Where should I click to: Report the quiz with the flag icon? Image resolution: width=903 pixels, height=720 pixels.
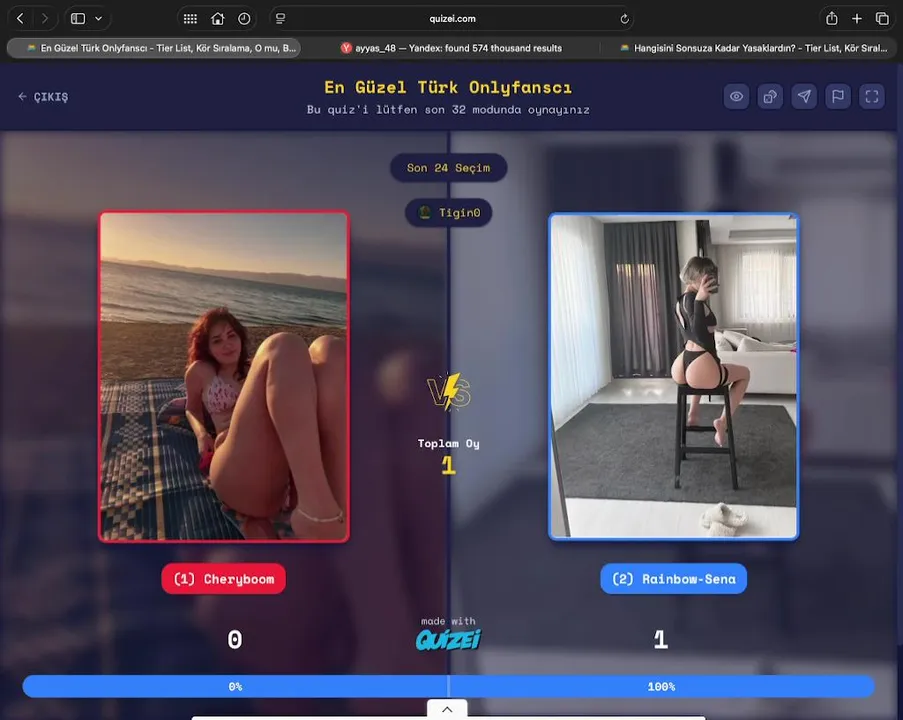pyautogui.click(x=838, y=97)
